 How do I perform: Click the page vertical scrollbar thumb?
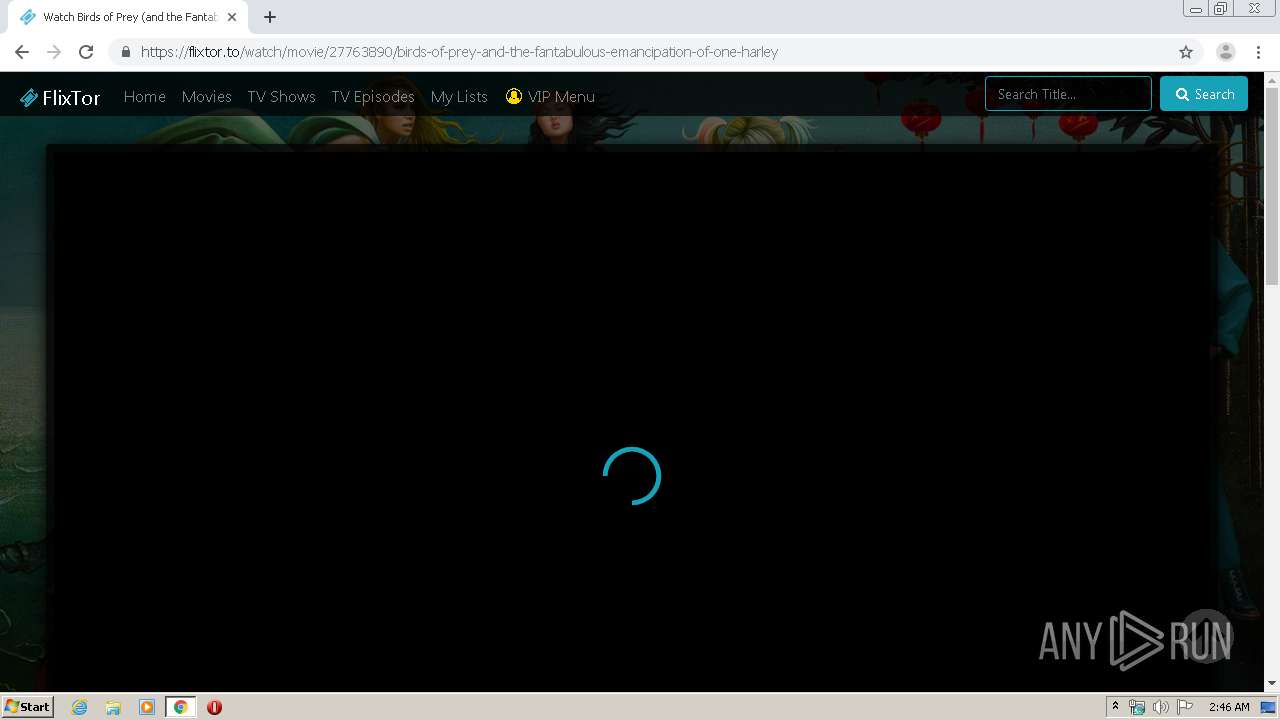[x=1272, y=185]
